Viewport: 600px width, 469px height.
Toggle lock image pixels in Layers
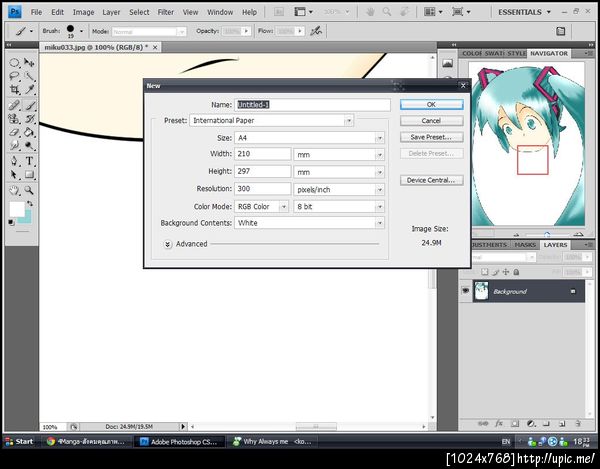coord(496,272)
